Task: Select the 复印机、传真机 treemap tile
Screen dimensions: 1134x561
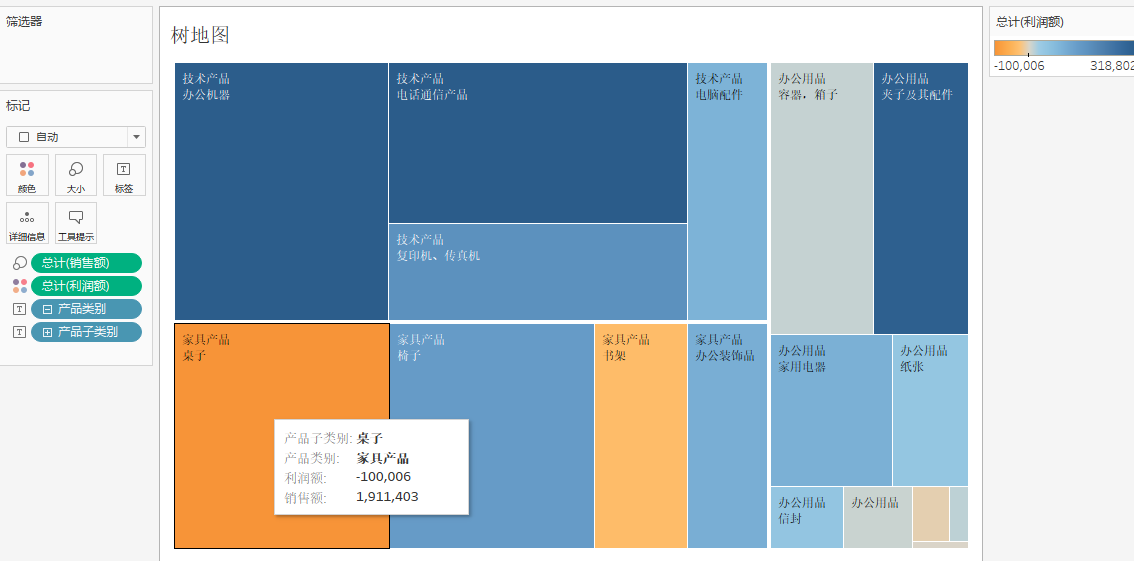Action: point(537,272)
